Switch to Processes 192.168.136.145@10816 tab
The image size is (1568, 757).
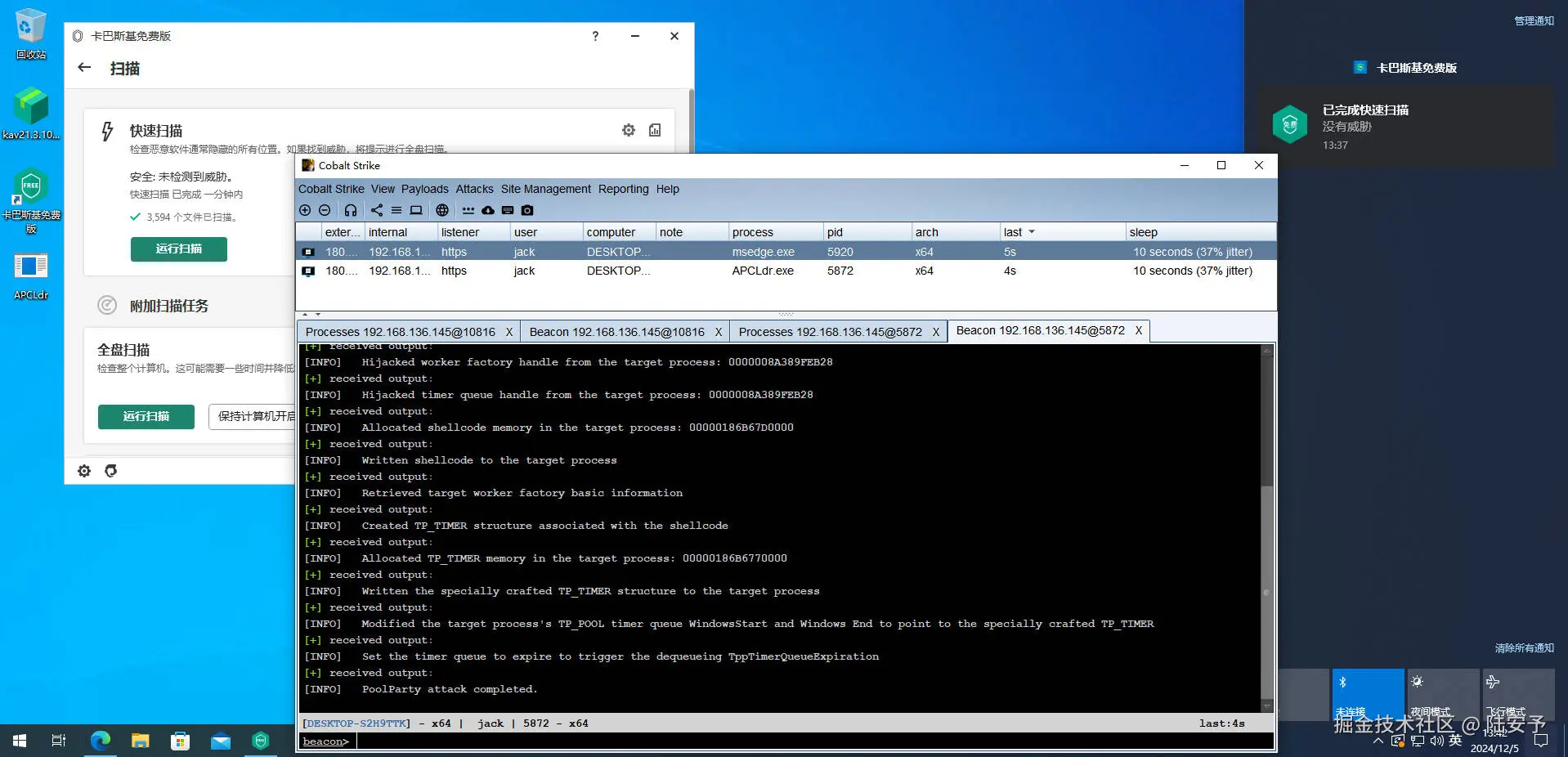pyautogui.click(x=401, y=332)
